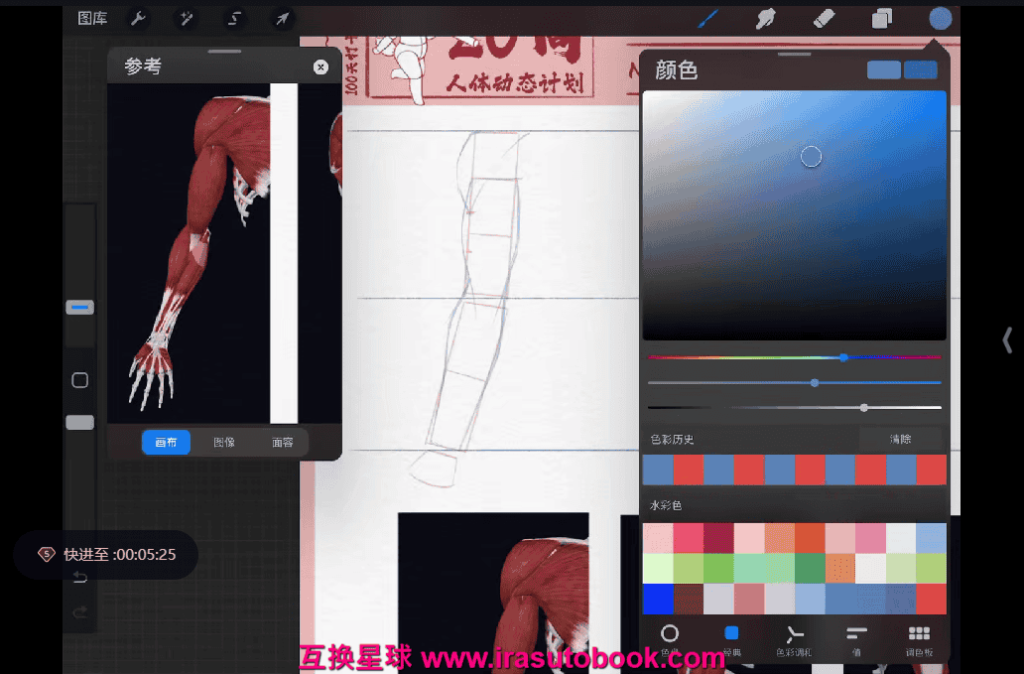Pick the first swatch in 色彩历史 row
Viewport: 1024px width, 674px height.
[x=658, y=470]
